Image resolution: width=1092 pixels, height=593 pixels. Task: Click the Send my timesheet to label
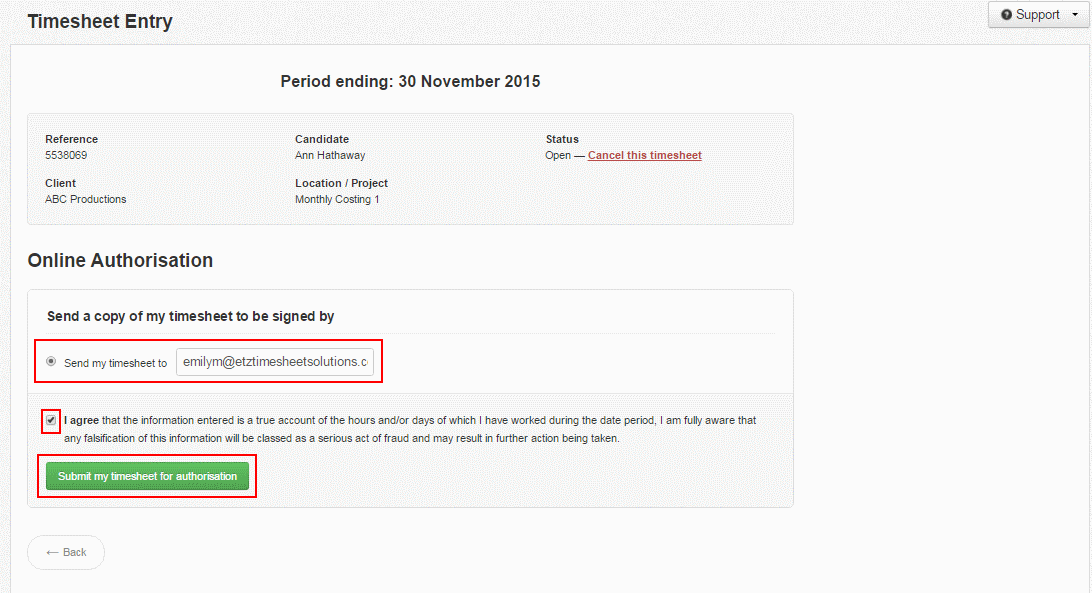click(116, 363)
